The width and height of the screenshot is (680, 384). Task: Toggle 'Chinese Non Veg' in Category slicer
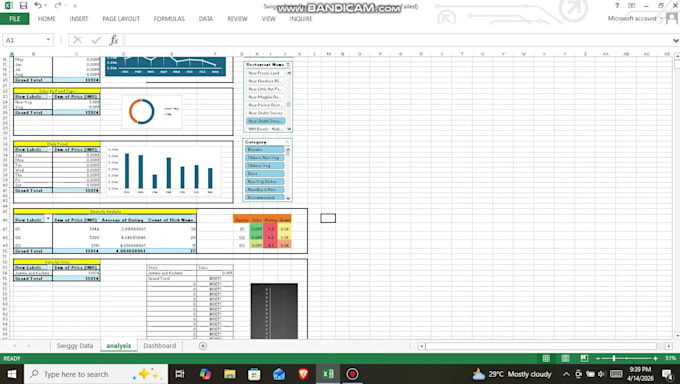click(x=265, y=158)
